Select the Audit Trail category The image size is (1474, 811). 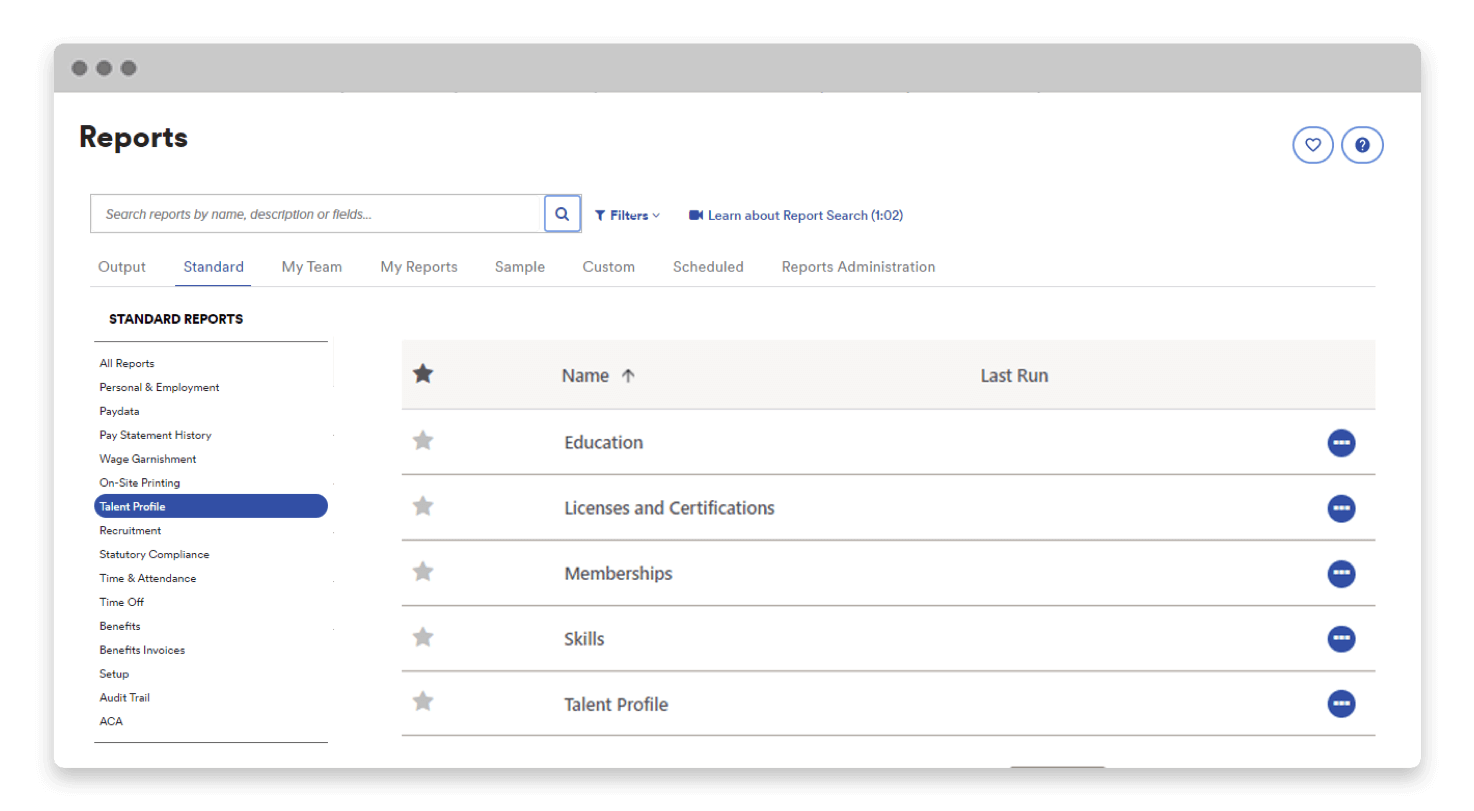pos(125,698)
